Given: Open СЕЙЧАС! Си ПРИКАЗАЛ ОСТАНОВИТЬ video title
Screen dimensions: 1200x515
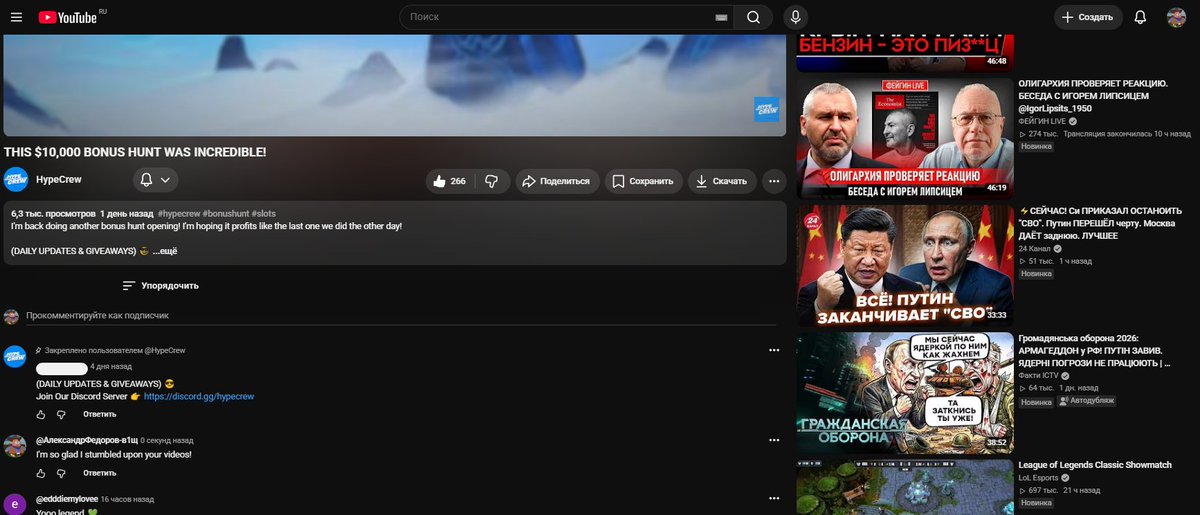Looking at the screenshot, I should pyautogui.click(x=1098, y=224).
